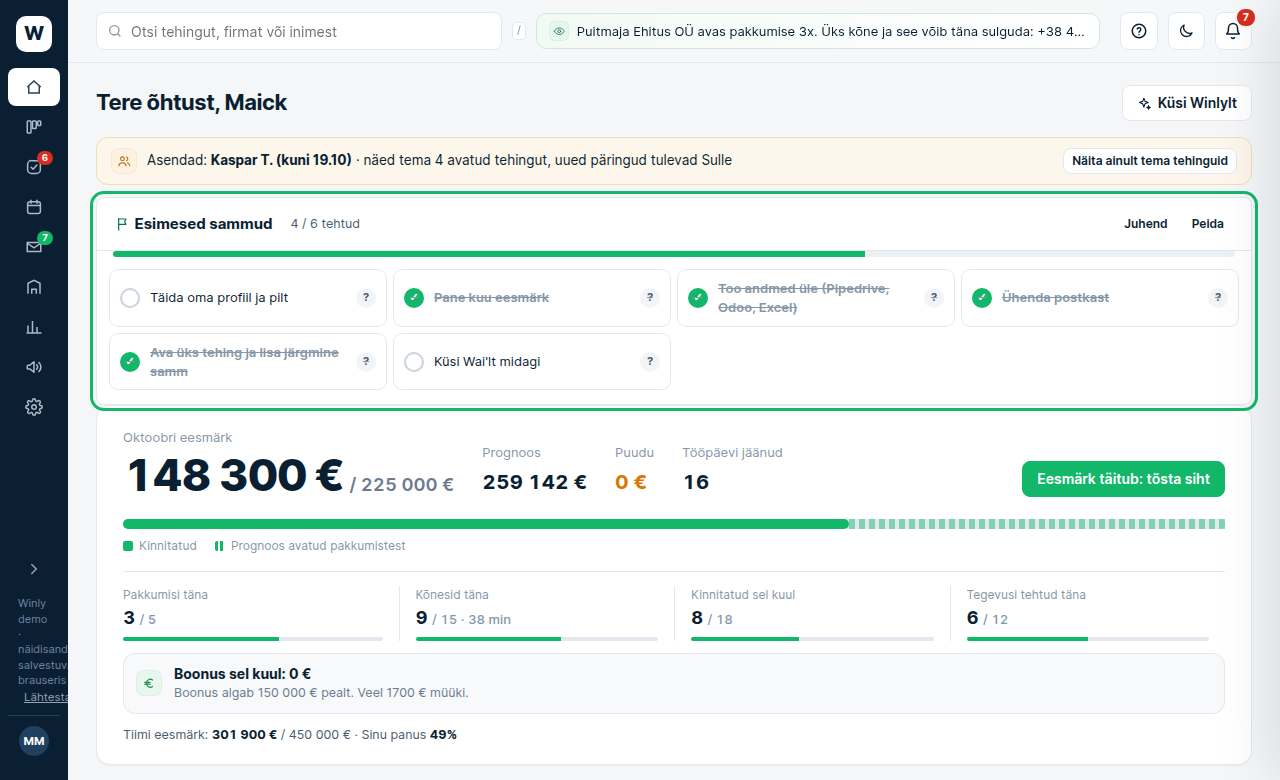Uncheck the 'Pane kuu eesmärk' step

[414, 298]
